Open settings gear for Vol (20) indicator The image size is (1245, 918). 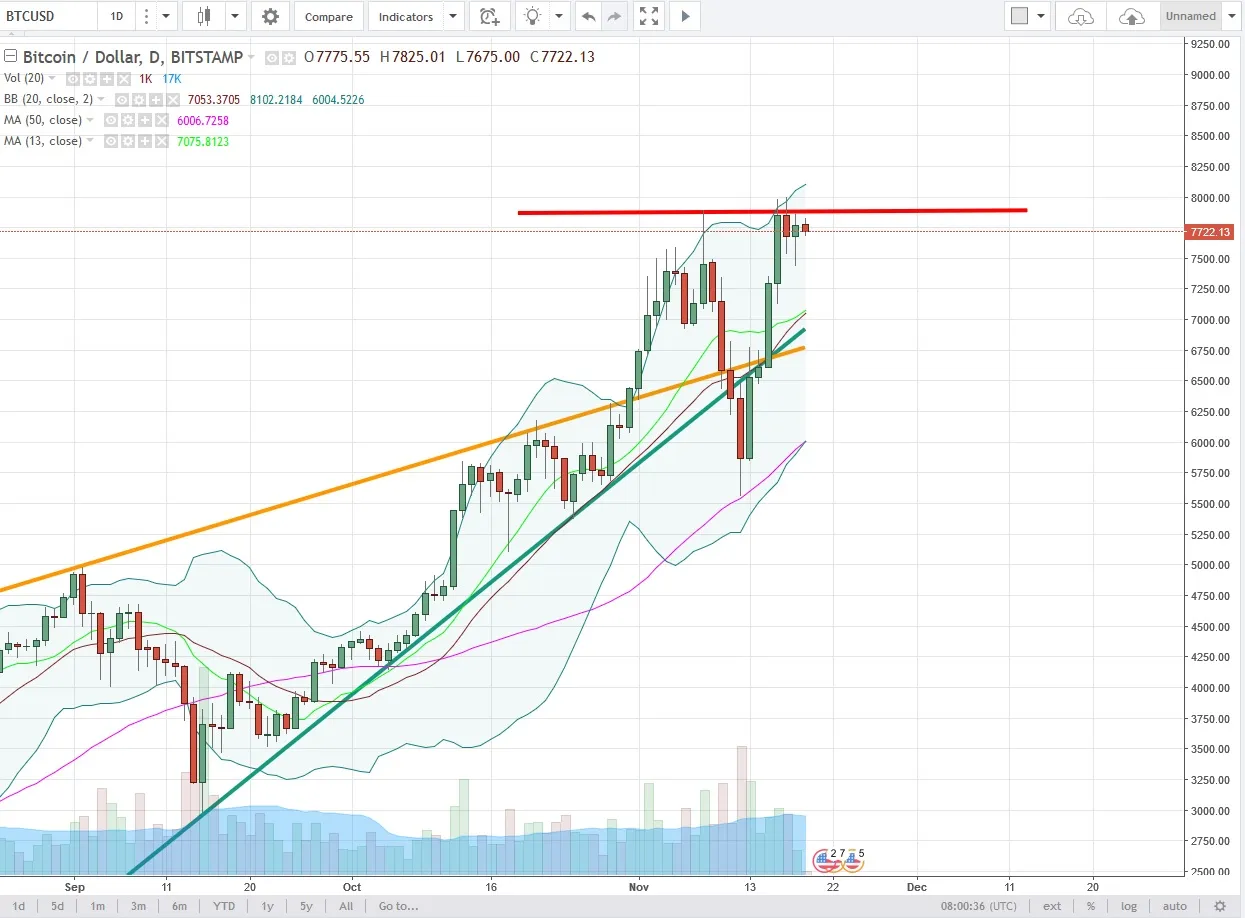click(89, 78)
